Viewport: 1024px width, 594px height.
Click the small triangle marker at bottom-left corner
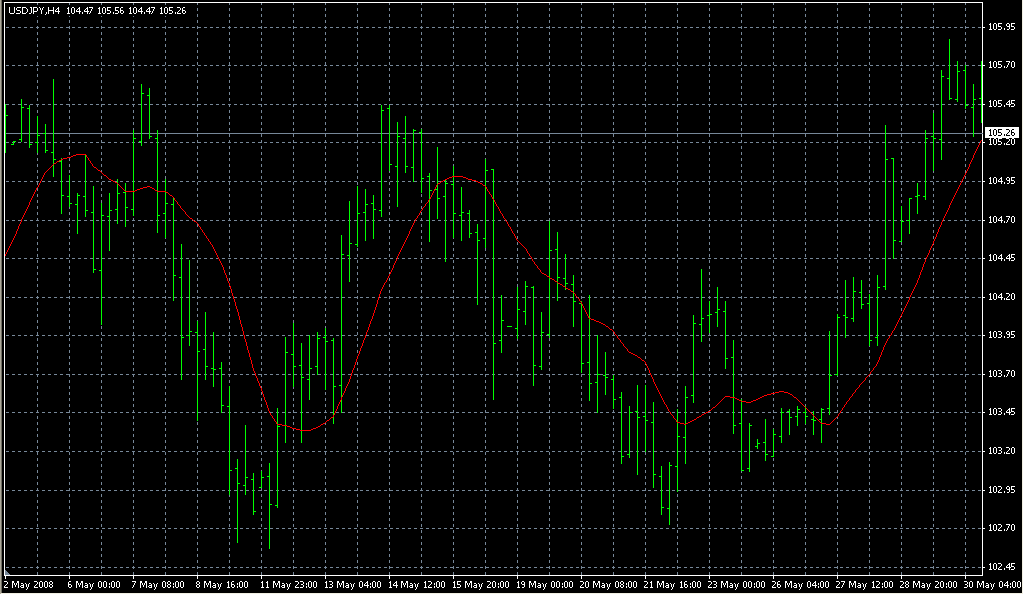(7, 571)
